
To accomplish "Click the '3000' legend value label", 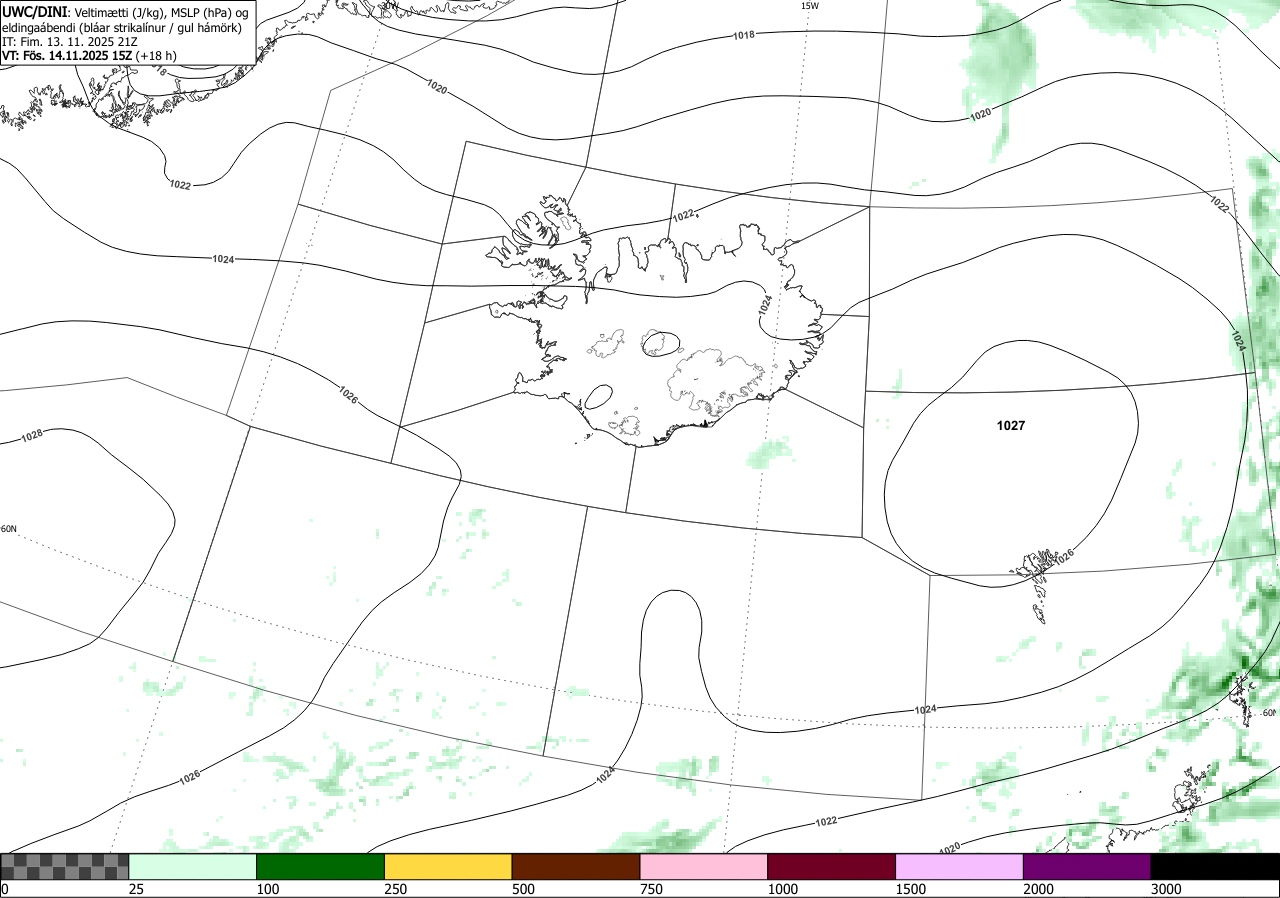I will point(1166,889).
